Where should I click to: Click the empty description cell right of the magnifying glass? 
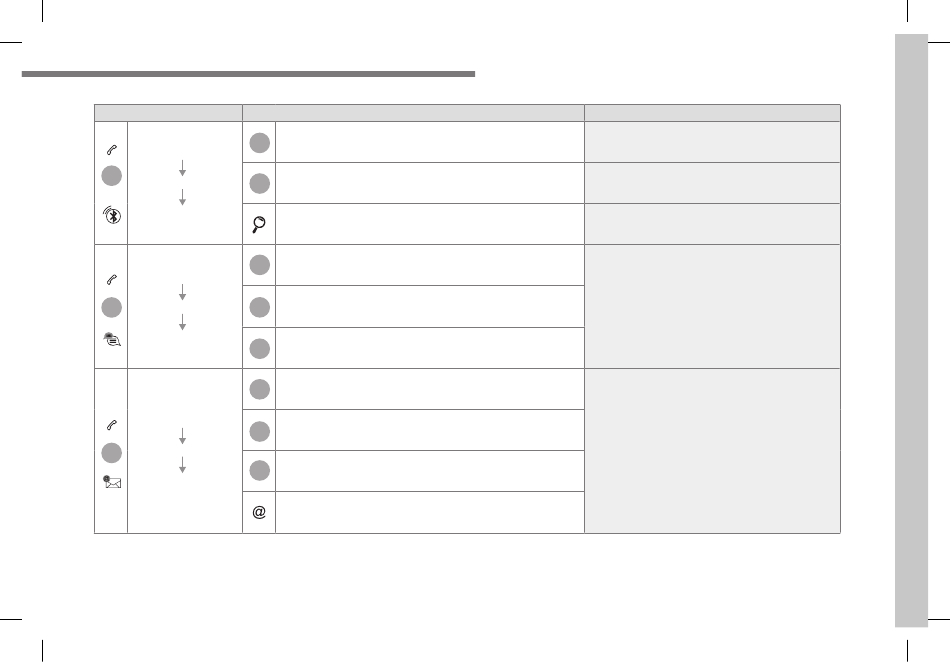click(430, 224)
